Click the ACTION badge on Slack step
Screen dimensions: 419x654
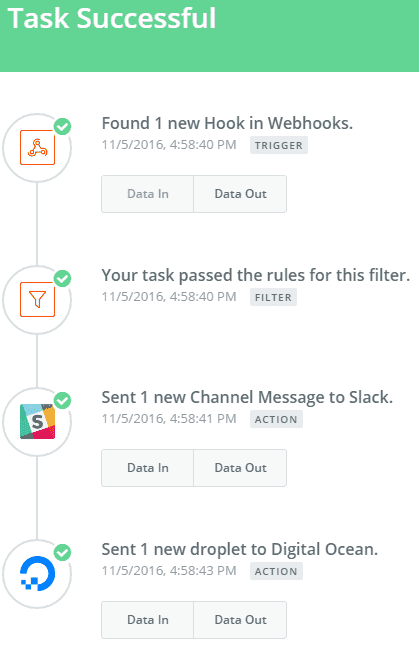pyautogui.click(x=276, y=419)
